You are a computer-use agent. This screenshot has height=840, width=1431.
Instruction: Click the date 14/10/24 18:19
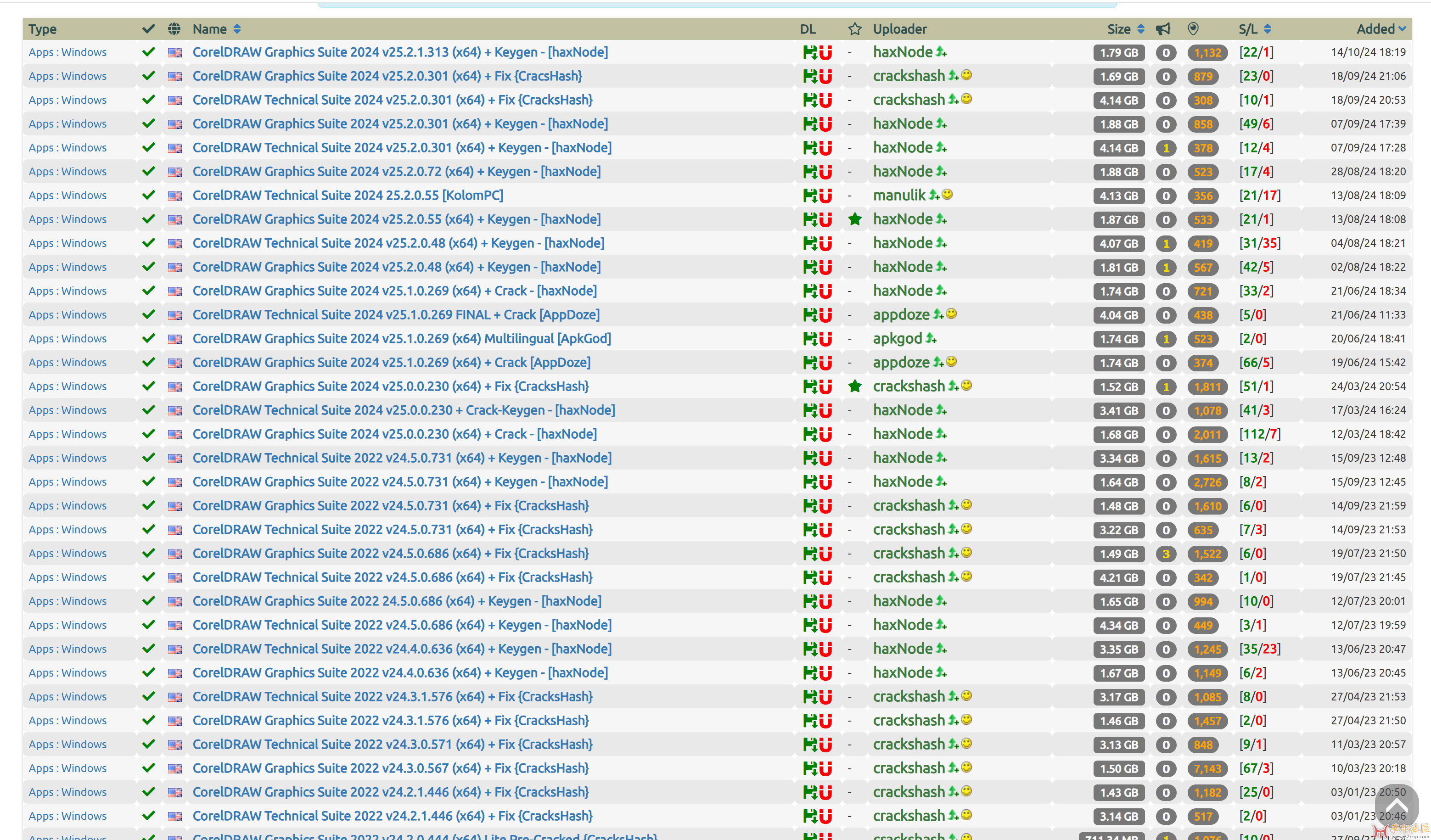1368,52
